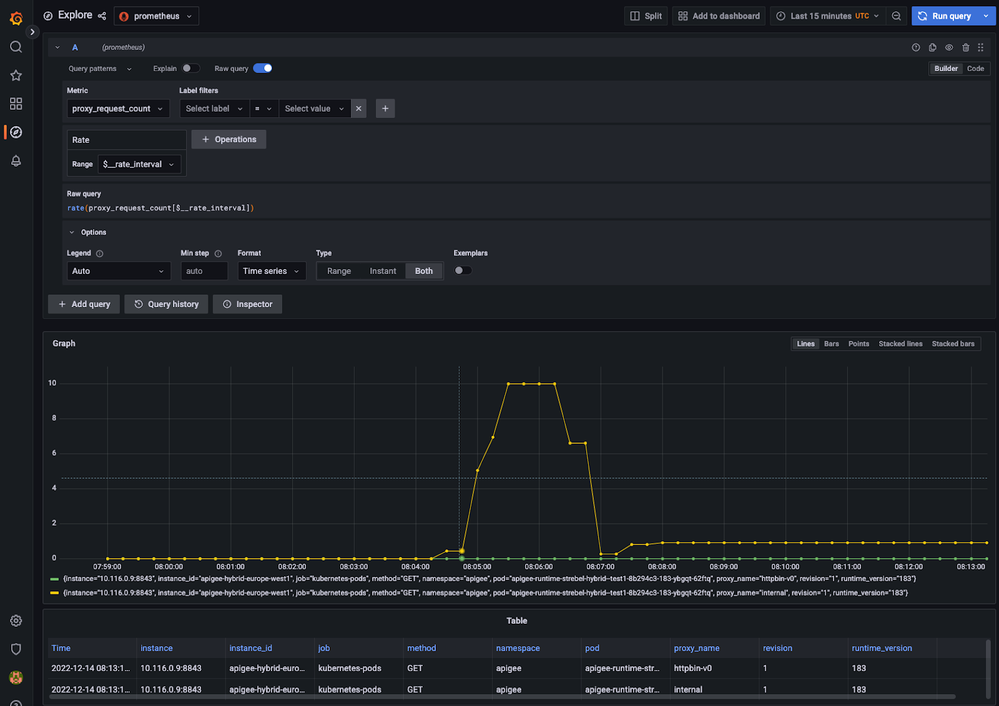This screenshot has height=706, width=999.
Task: Click the Min step info icon
Action: pos(218,254)
